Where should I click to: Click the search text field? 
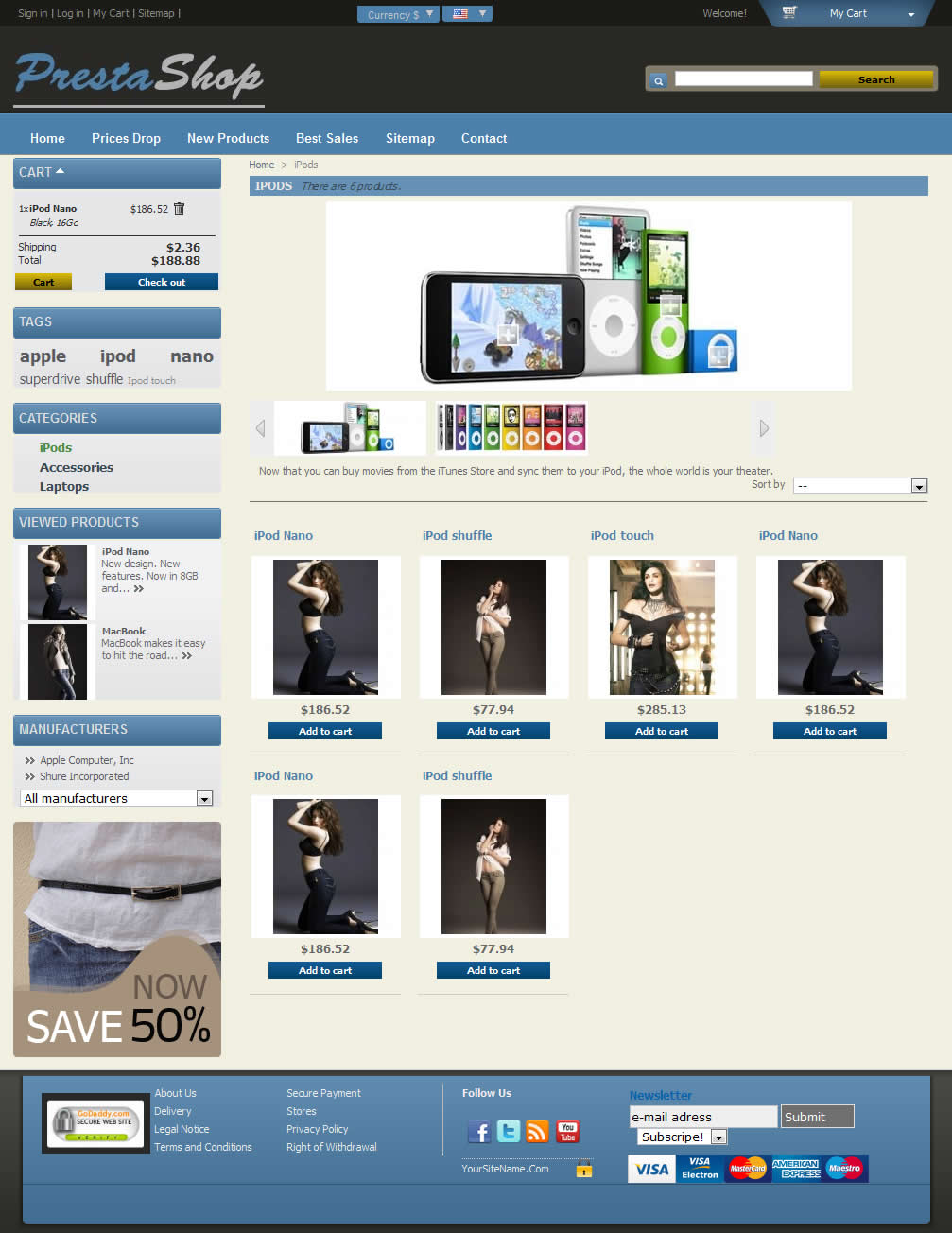click(743, 78)
